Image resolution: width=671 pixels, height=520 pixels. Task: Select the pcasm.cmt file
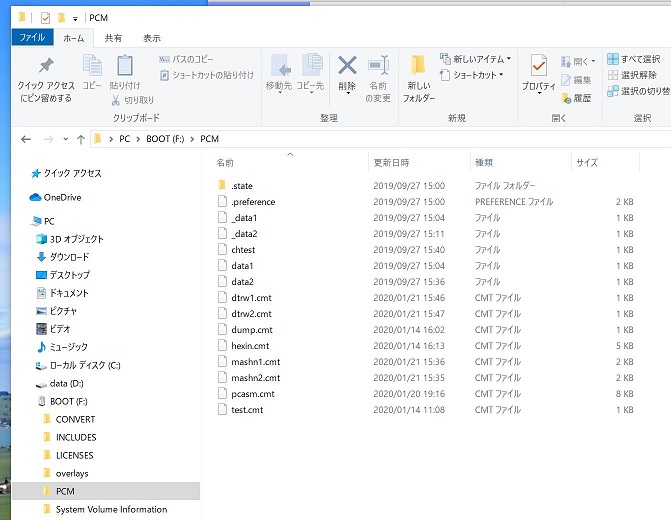[x=246, y=394]
